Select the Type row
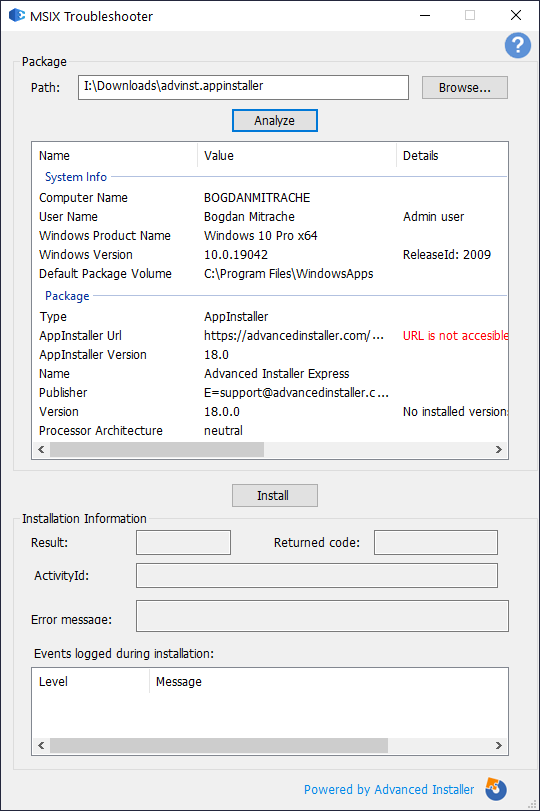Screen dimensions: 540x811 tap(270, 317)
